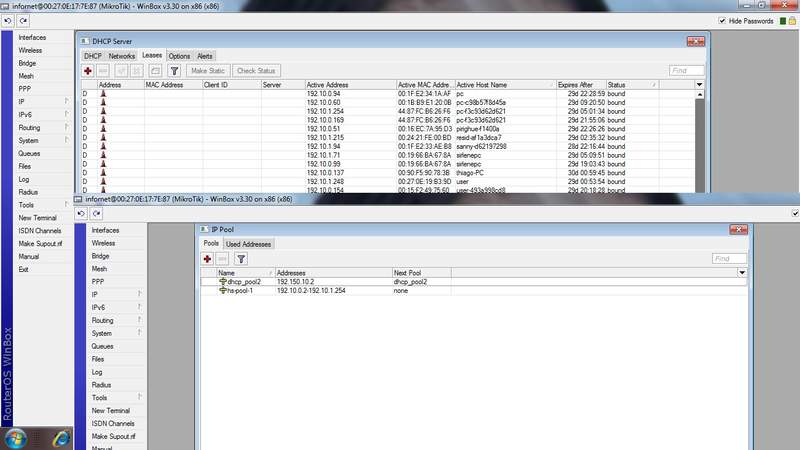Click the enable (checkmark) icon in DHCP Server
The width and height of the screenshot is (800, 450).
pos(121,71)
